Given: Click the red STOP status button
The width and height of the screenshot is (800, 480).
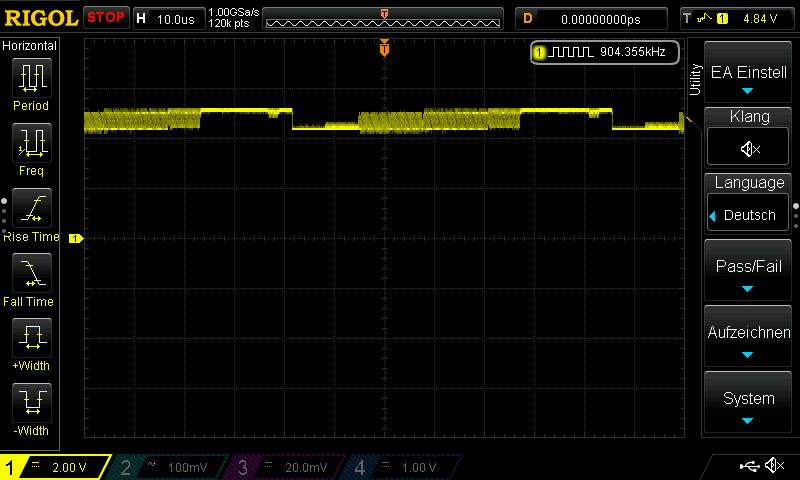Looking at the screenshot, I should pos(106,18).
